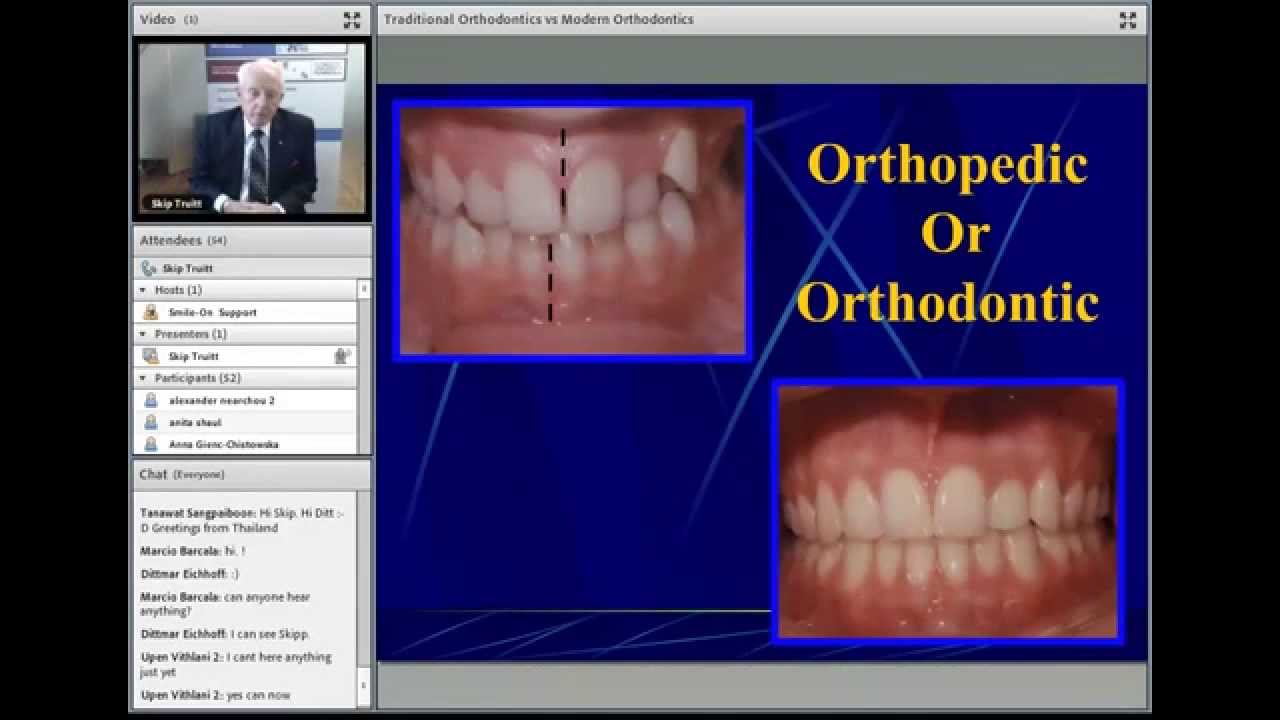
Task: Click the phone icon beside Skip Truitt
Action: coord(149,268)
